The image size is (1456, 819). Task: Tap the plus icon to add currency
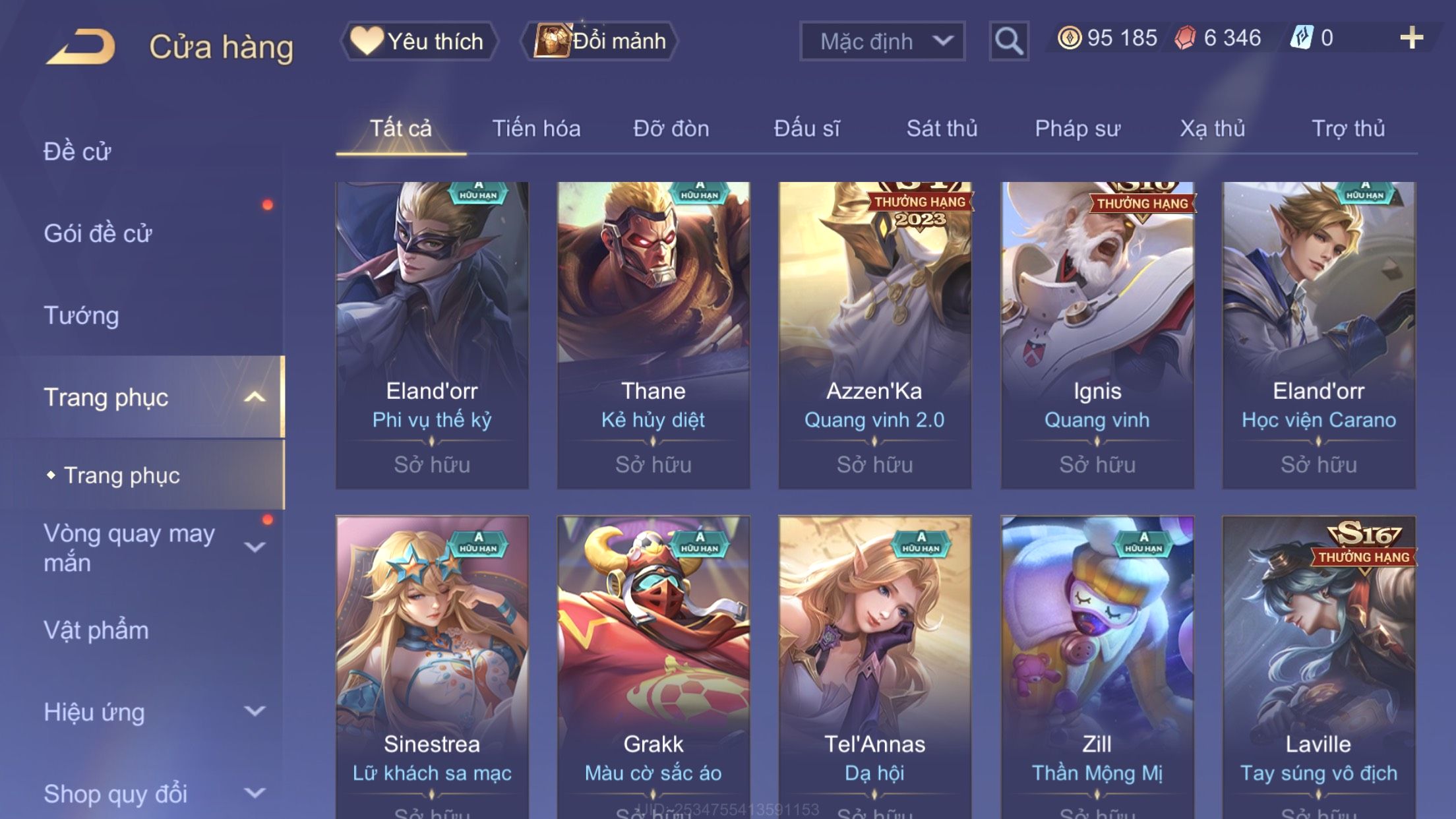pos(1411,38)
